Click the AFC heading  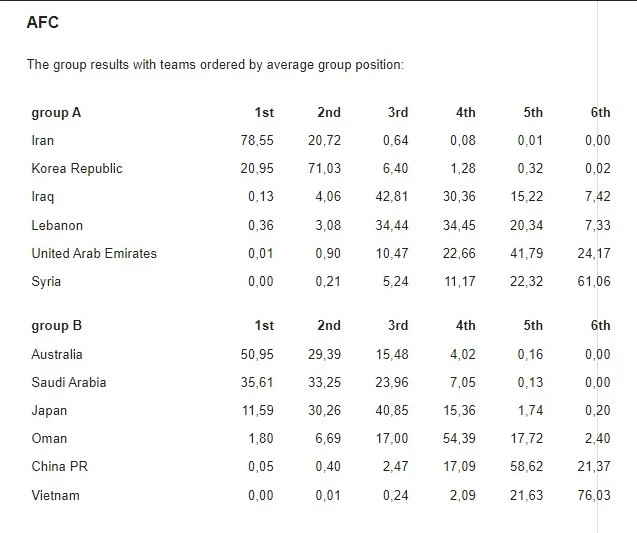pyautogui.click(x=43, y=23)
